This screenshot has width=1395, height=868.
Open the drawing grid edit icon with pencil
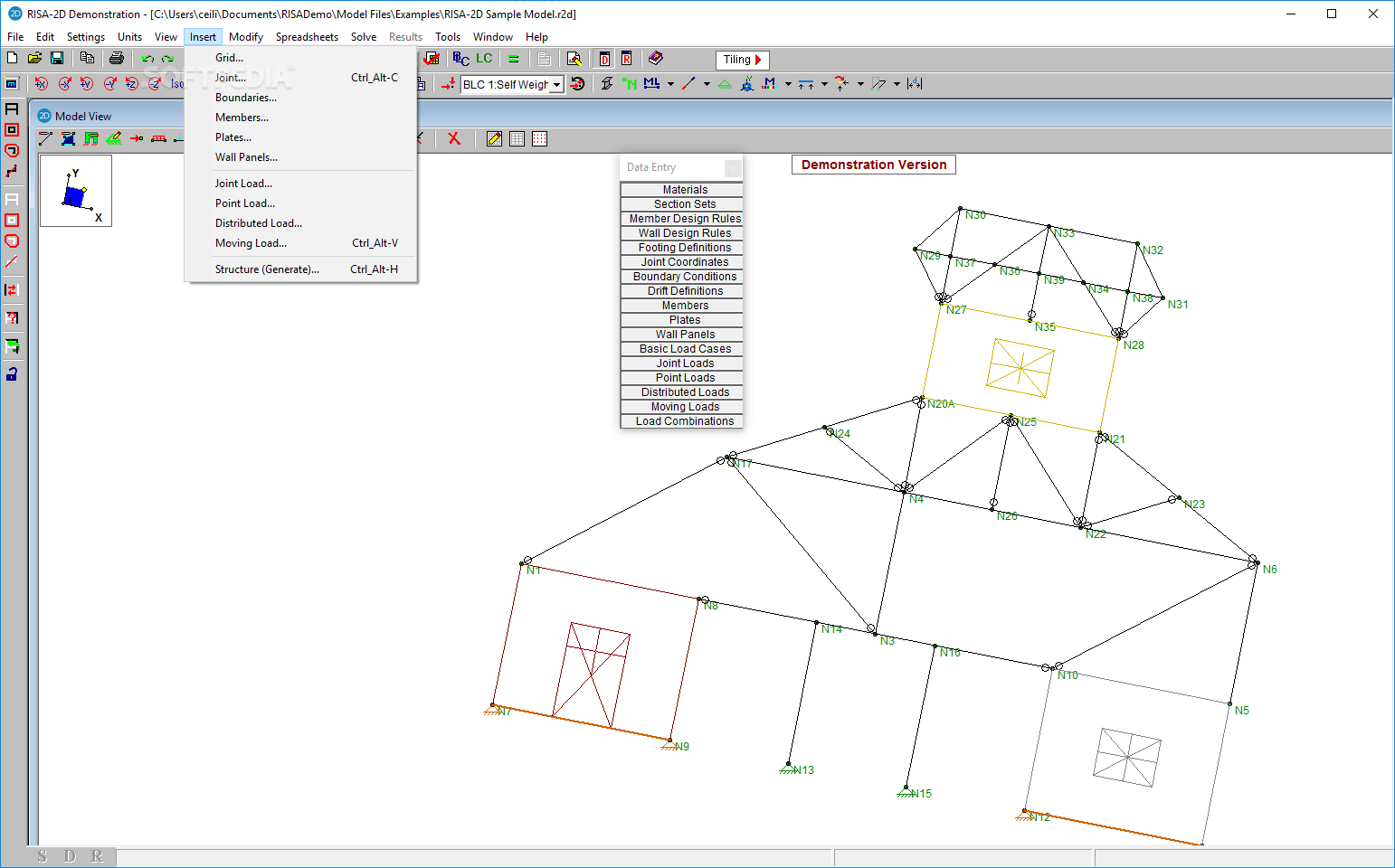(x=494, y=138)
